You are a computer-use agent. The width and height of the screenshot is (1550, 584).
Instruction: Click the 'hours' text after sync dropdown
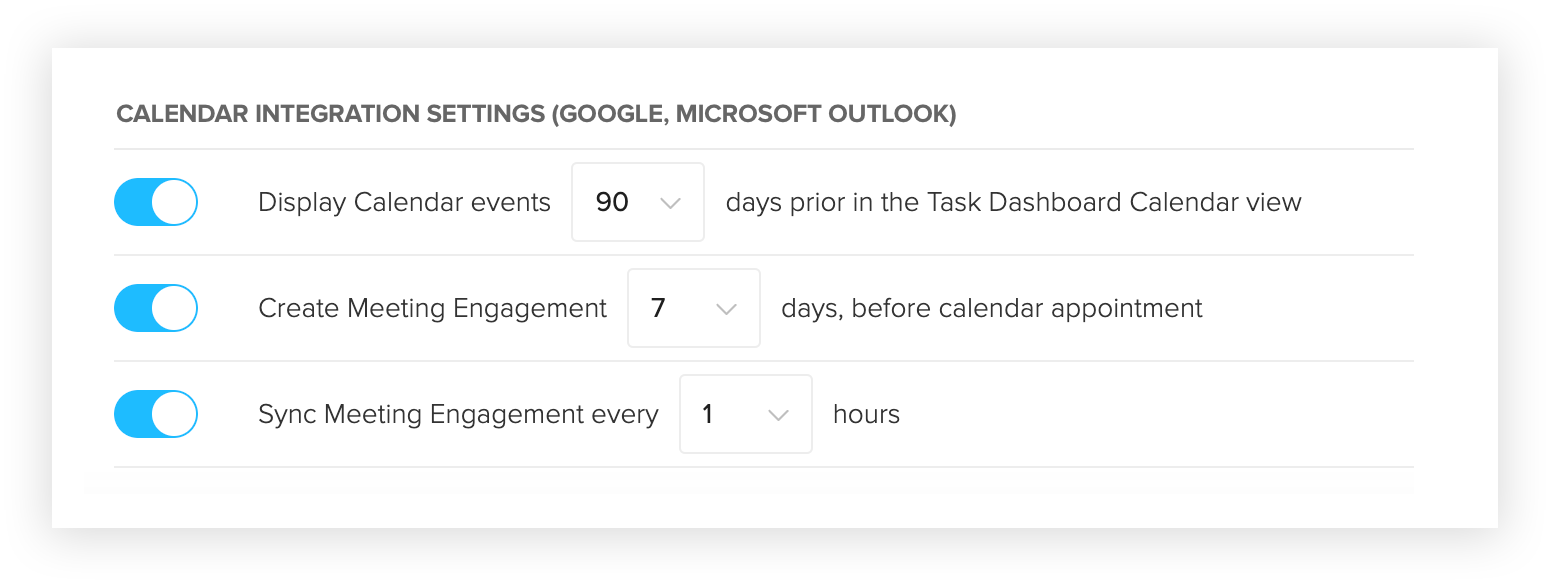tap(866, 414)
